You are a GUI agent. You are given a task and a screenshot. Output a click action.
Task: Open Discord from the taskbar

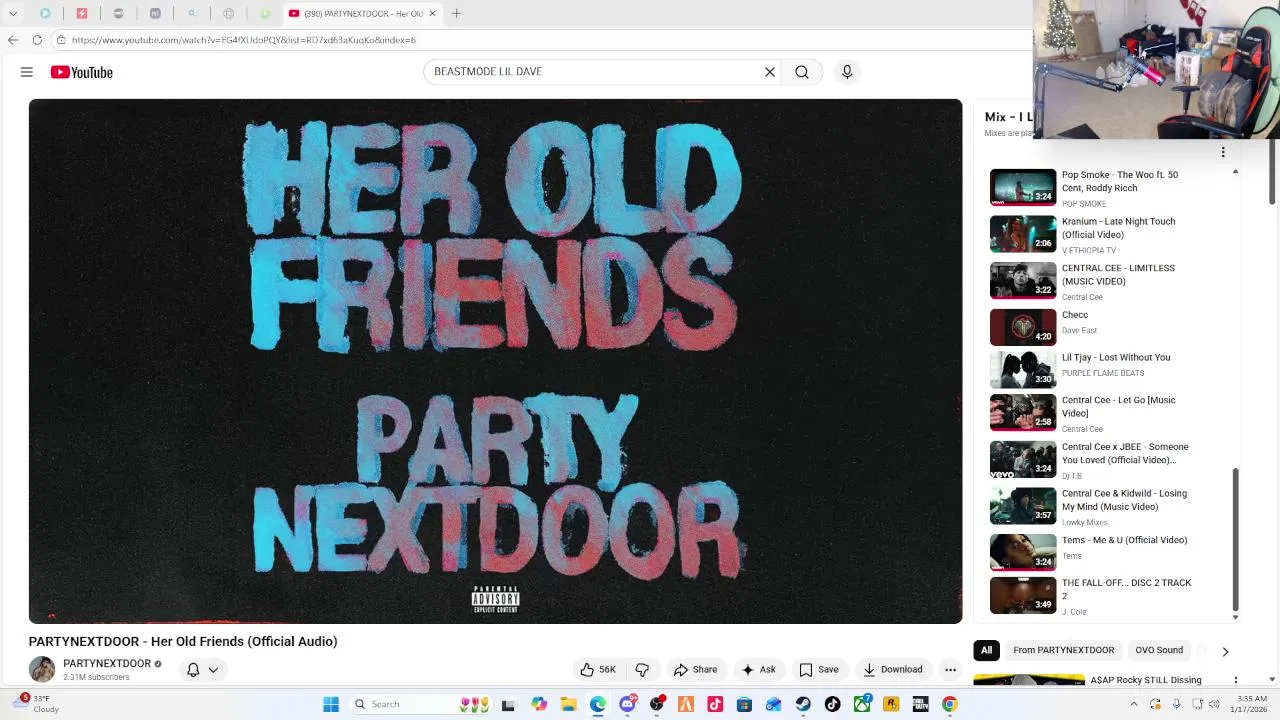[x=627, y=704]
